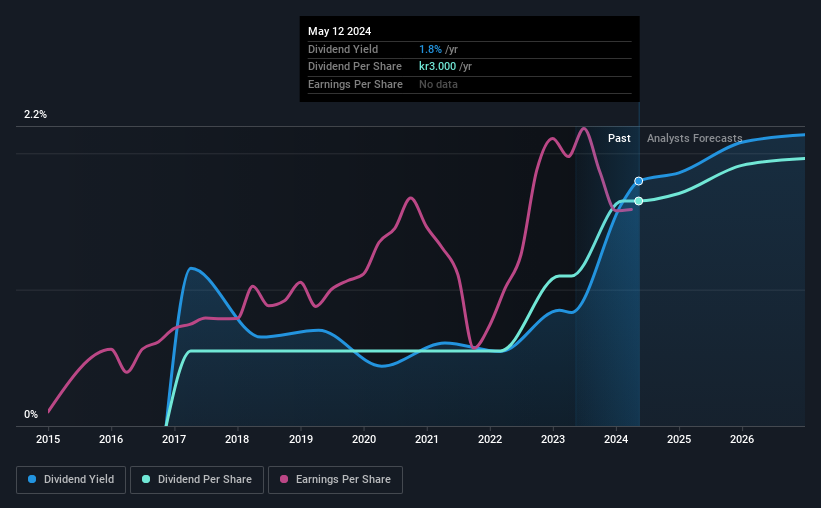Click the Analysts Forecasts label

(x=694, y=138)
